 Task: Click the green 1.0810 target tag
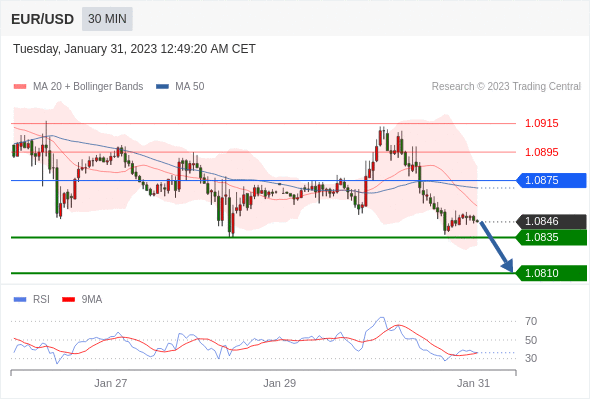tap(551, 273)
